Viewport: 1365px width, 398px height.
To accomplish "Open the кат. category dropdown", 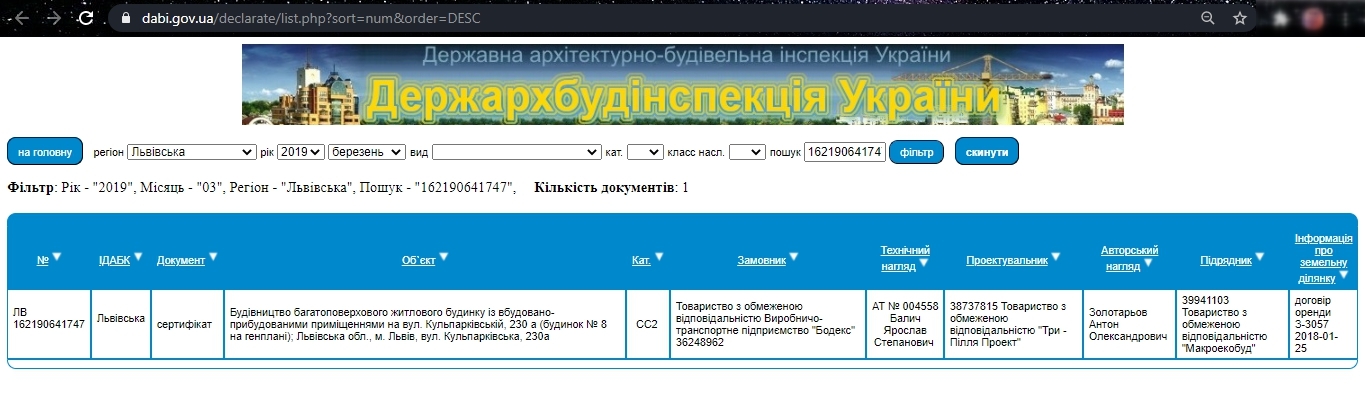I will [645, 152].
